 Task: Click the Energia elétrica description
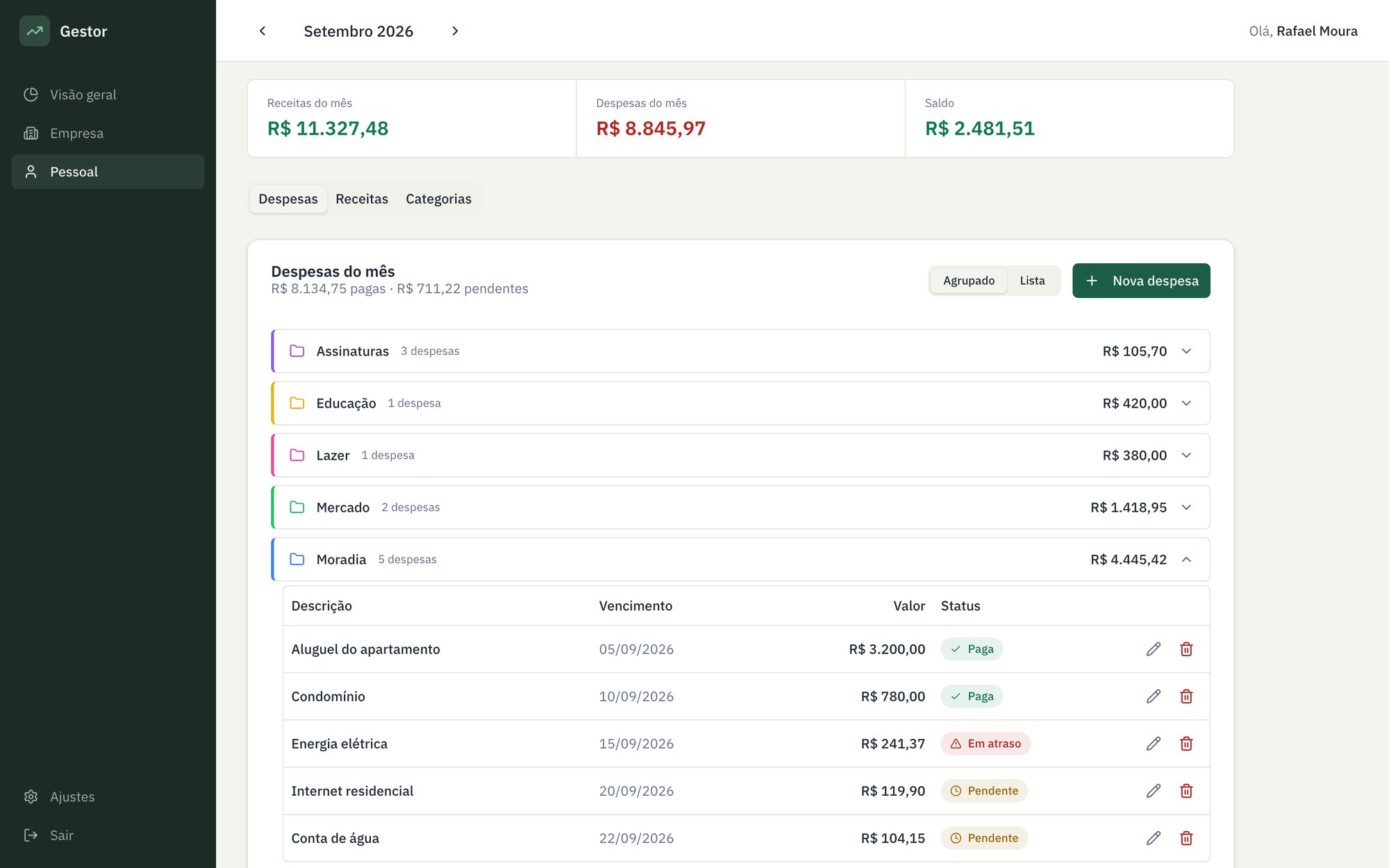point(340,744)
